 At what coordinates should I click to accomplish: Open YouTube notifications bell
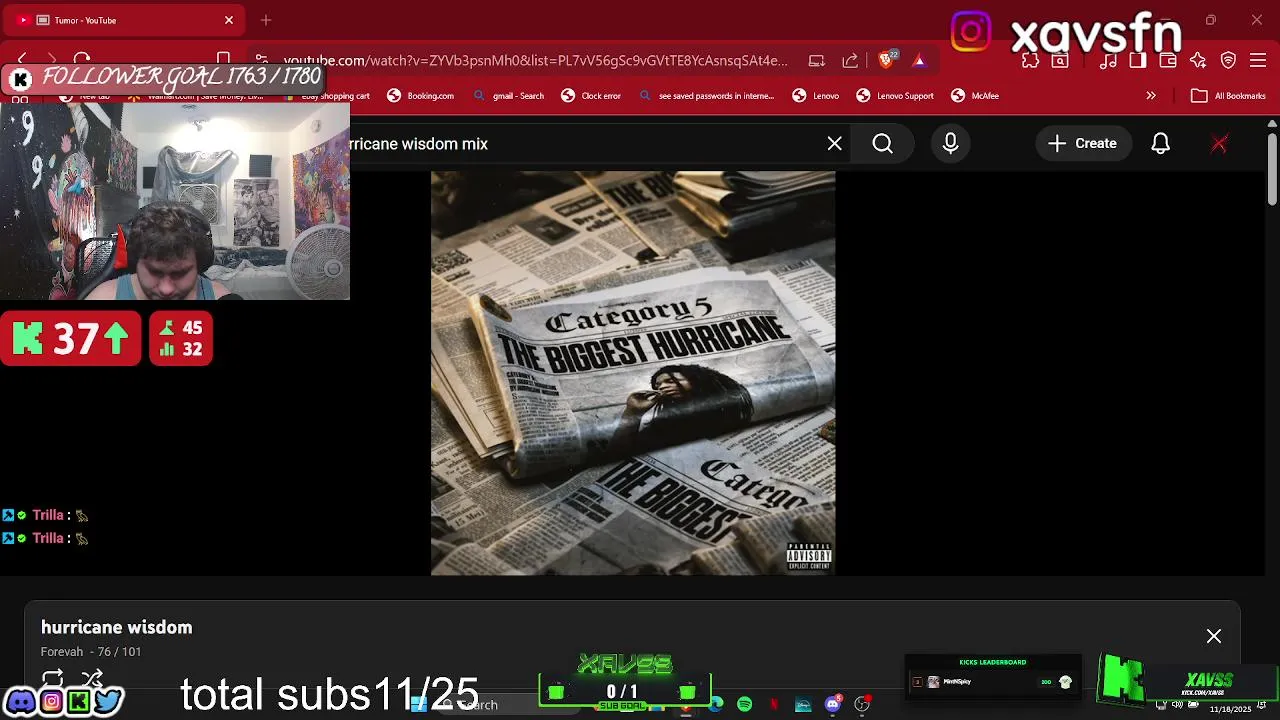tap(1161, 144)
